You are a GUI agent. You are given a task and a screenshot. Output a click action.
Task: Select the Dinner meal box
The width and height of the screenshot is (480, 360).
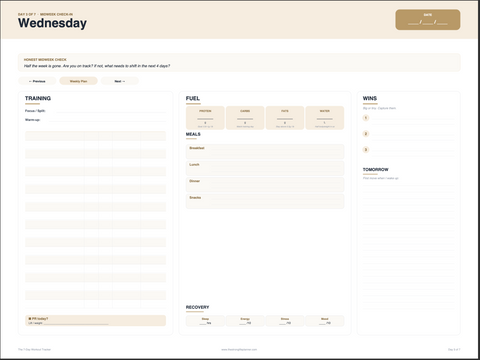coord(265,185)
